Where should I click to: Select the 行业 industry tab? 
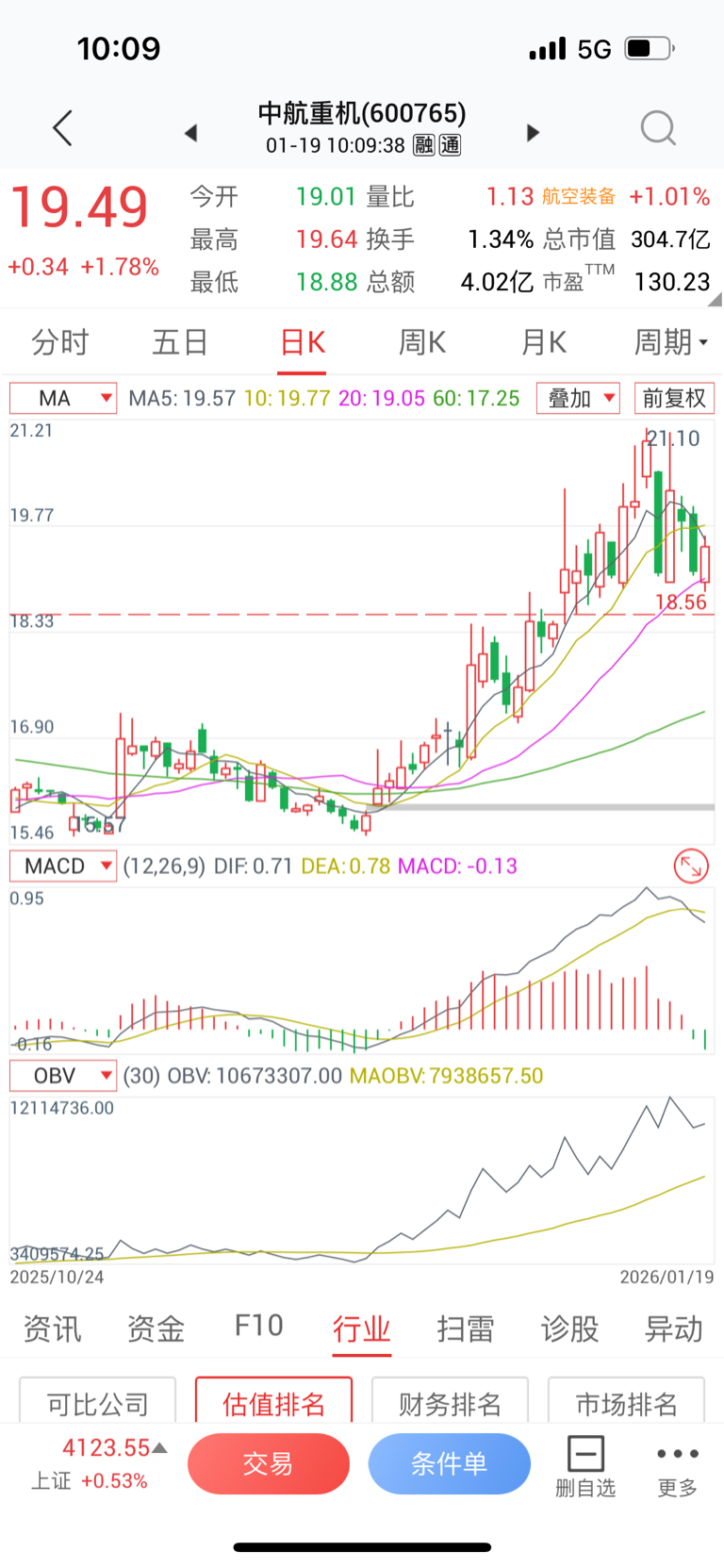(362, 1329)
